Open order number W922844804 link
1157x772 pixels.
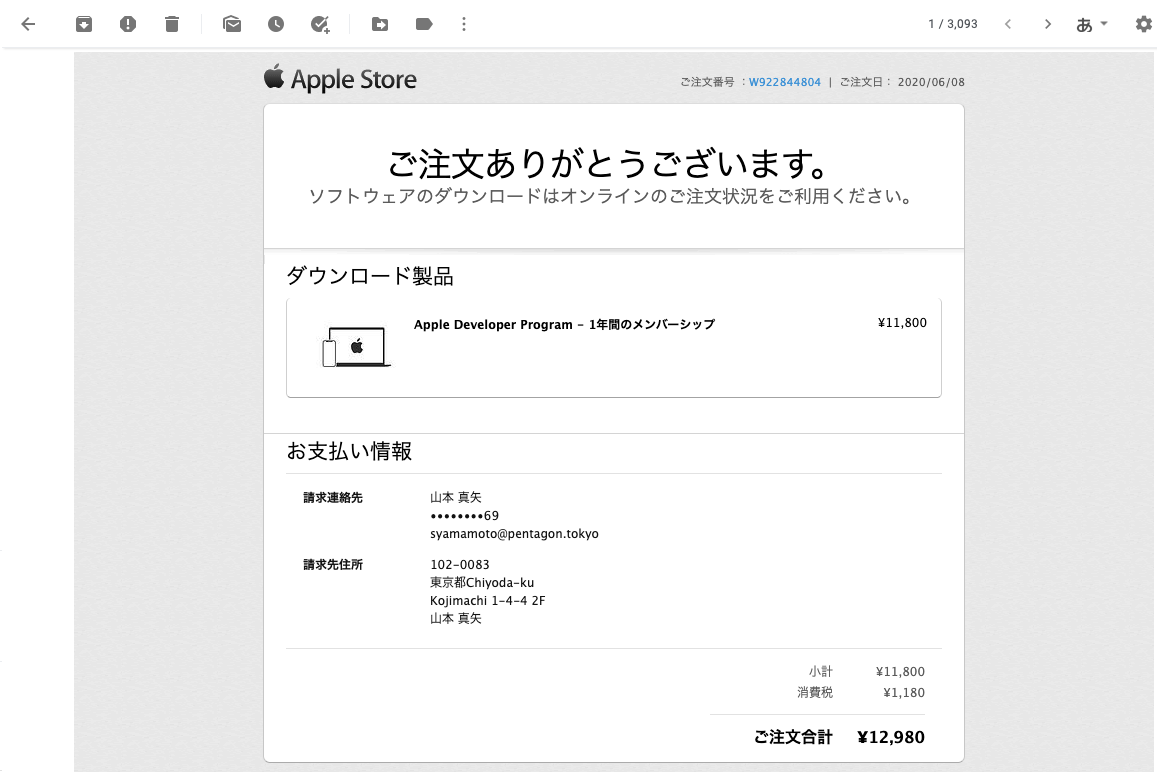[784, 82]
